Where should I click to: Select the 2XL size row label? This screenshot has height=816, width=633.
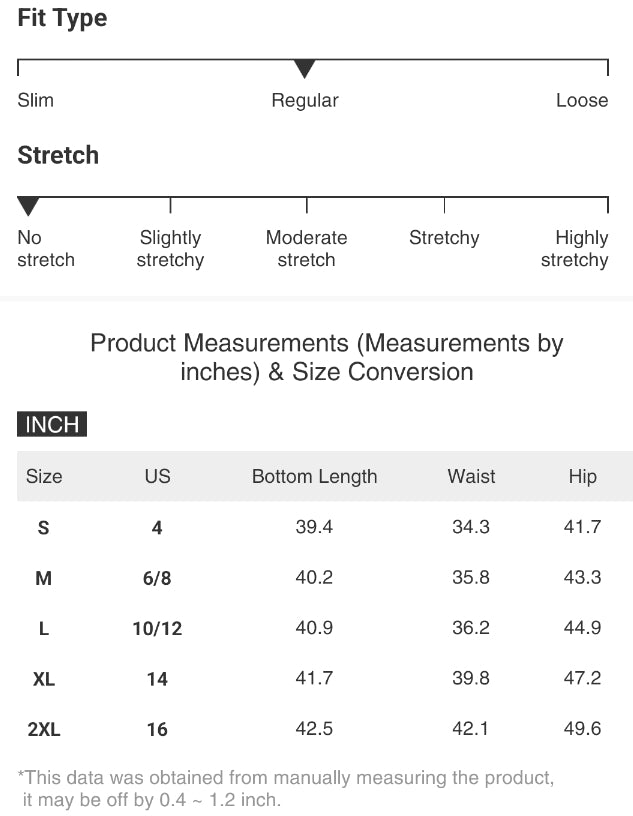click(x=44, y=729)
